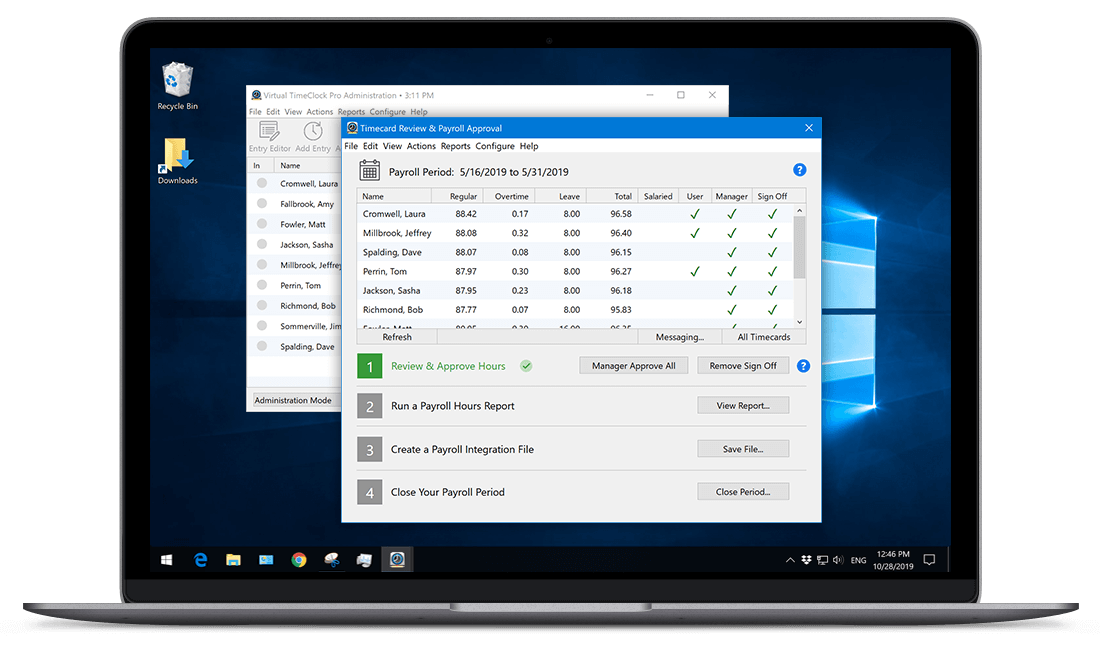Click the Remove Sign Off button

(x=743, y=366)
